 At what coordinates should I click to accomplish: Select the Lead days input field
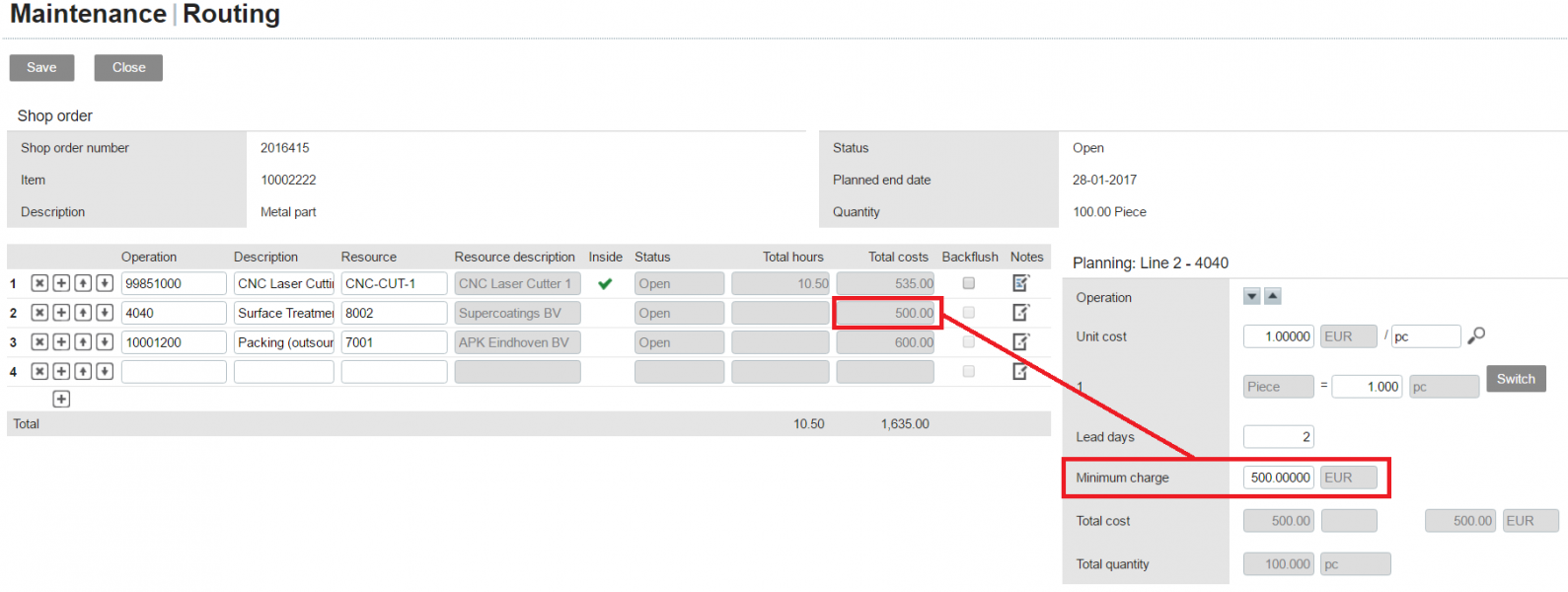(x=1279, y=437)
